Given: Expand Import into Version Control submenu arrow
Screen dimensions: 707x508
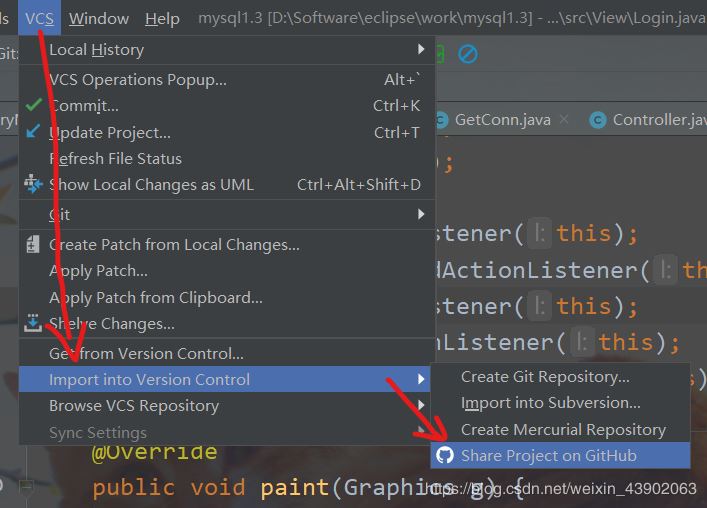Looking at the screenshot, I should (x=421, y=380).
